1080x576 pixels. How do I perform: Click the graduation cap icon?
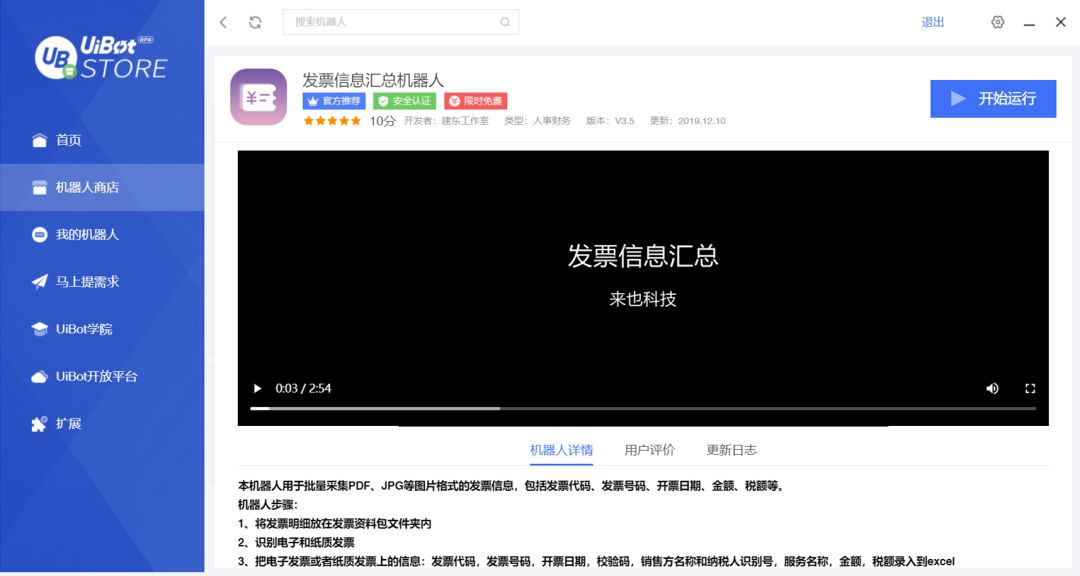(x=39, y=329)
